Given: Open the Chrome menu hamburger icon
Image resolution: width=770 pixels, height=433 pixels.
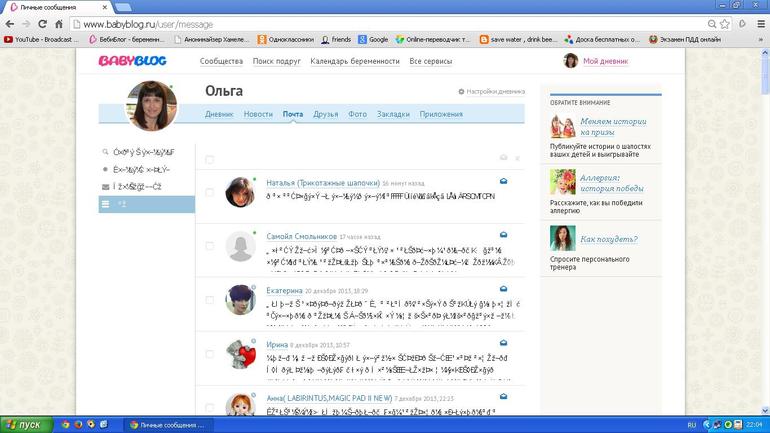Looking at the screenshot, I should coord(761,24).
